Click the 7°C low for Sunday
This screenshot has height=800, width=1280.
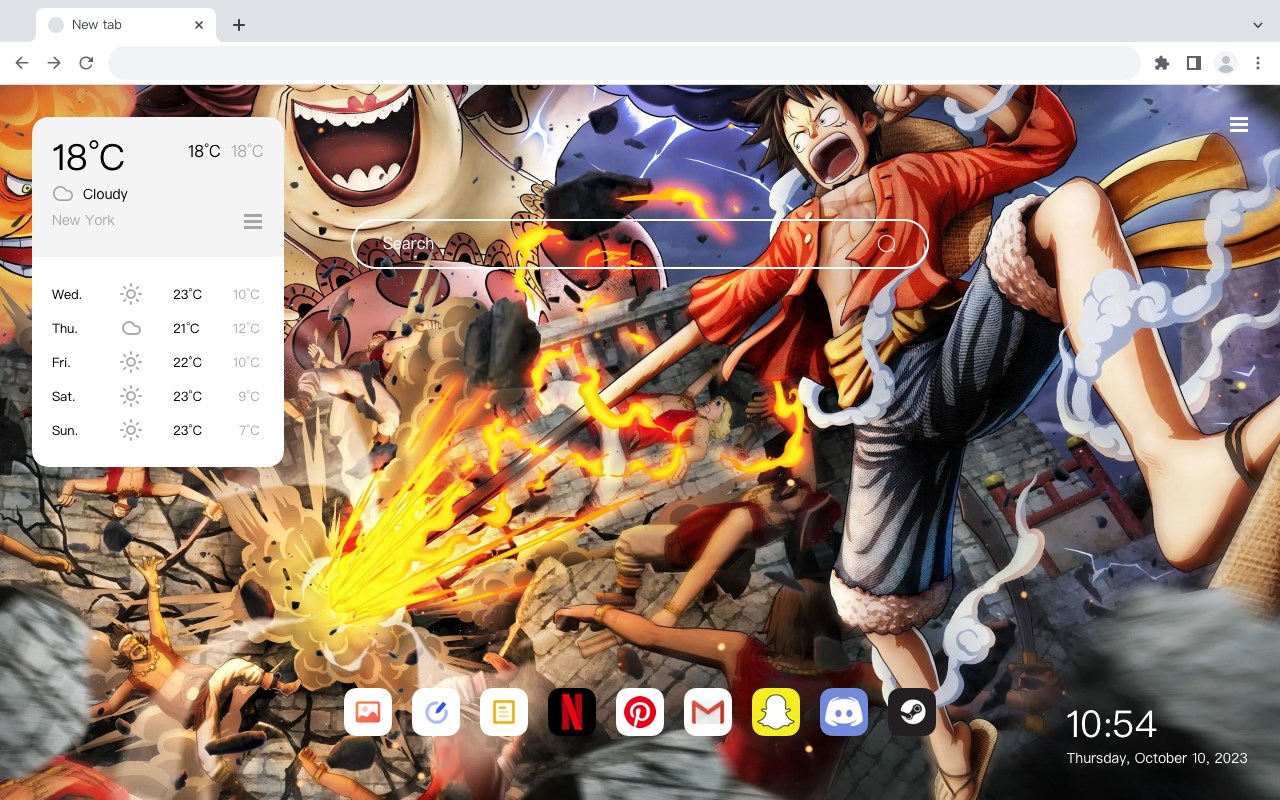tap(249, 430)
